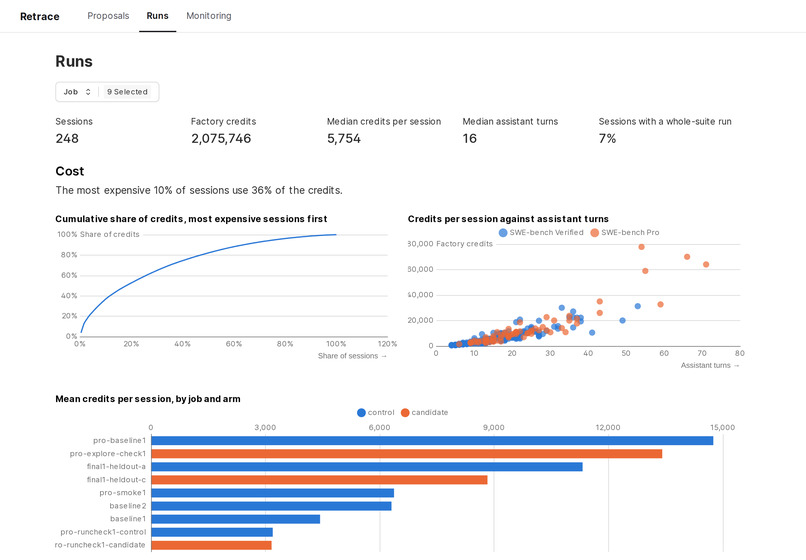Click the 'Median credits per session' label

pos(384,121)
